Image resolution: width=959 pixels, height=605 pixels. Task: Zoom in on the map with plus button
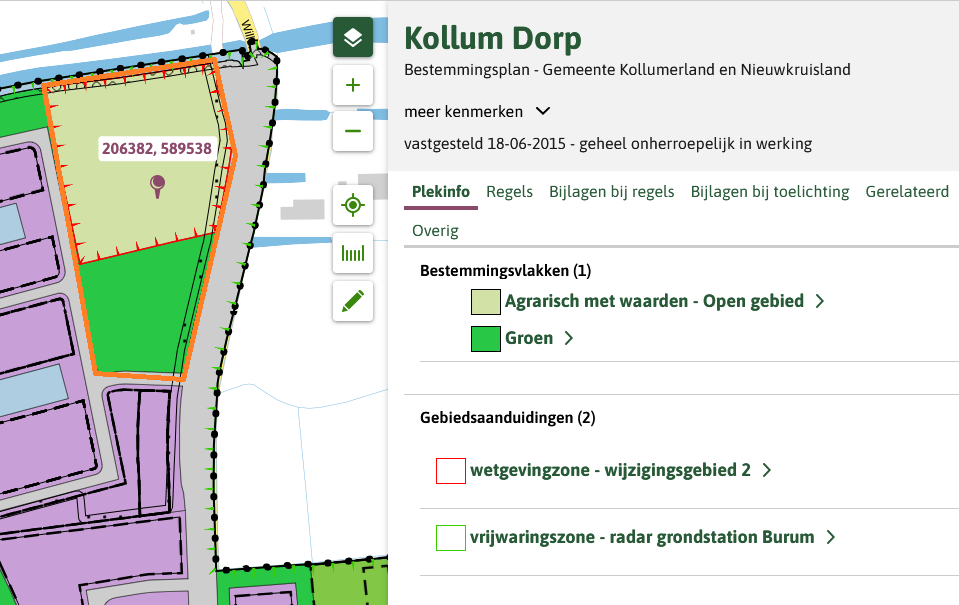point(353,85)
